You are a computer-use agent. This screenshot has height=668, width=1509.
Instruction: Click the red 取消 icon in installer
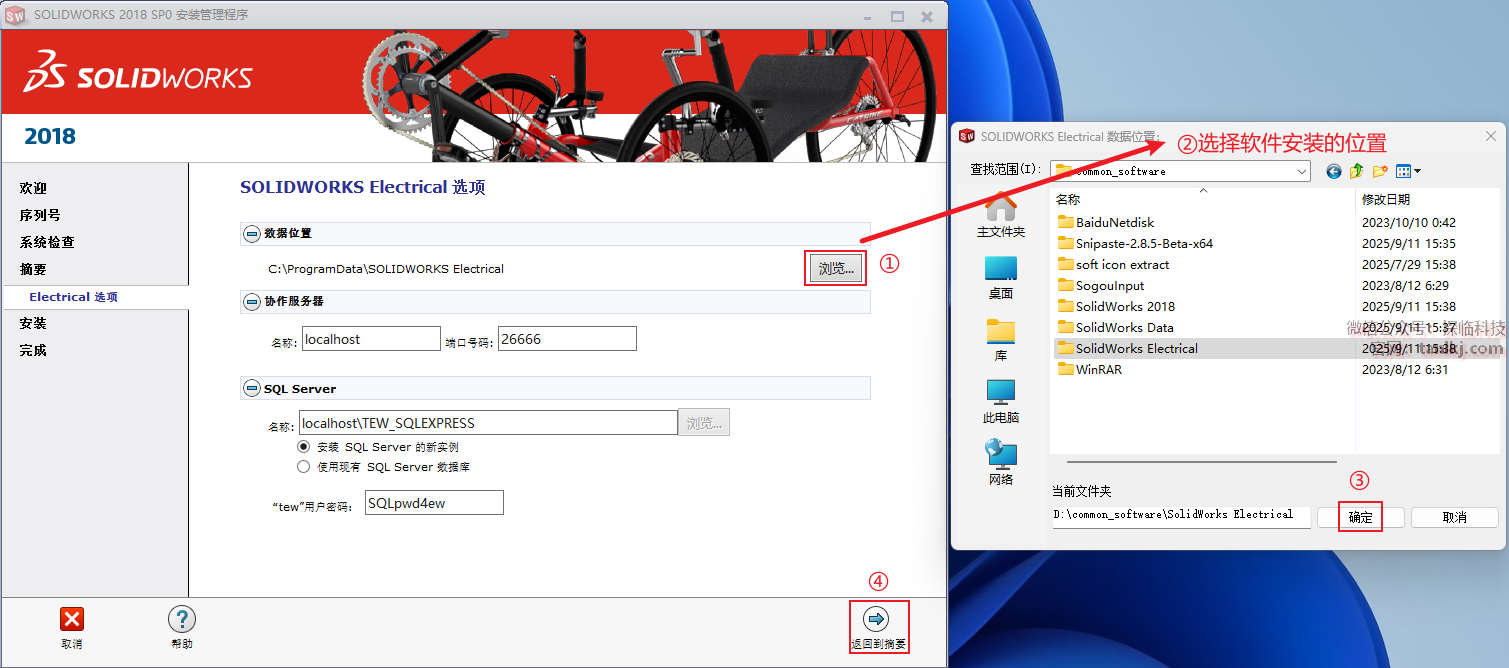point(72,619)
